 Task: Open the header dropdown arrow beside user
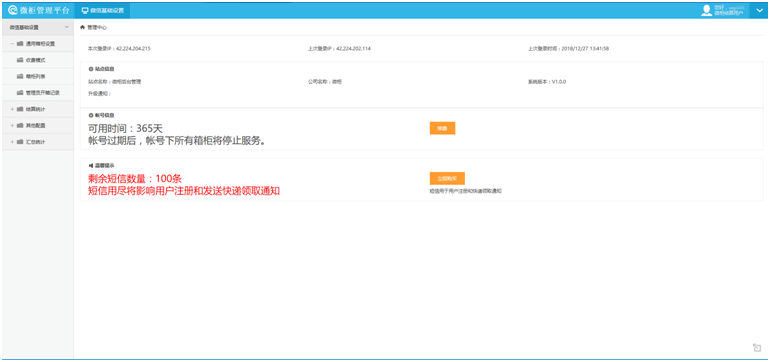pyautogui.click(x=759, y=10)
